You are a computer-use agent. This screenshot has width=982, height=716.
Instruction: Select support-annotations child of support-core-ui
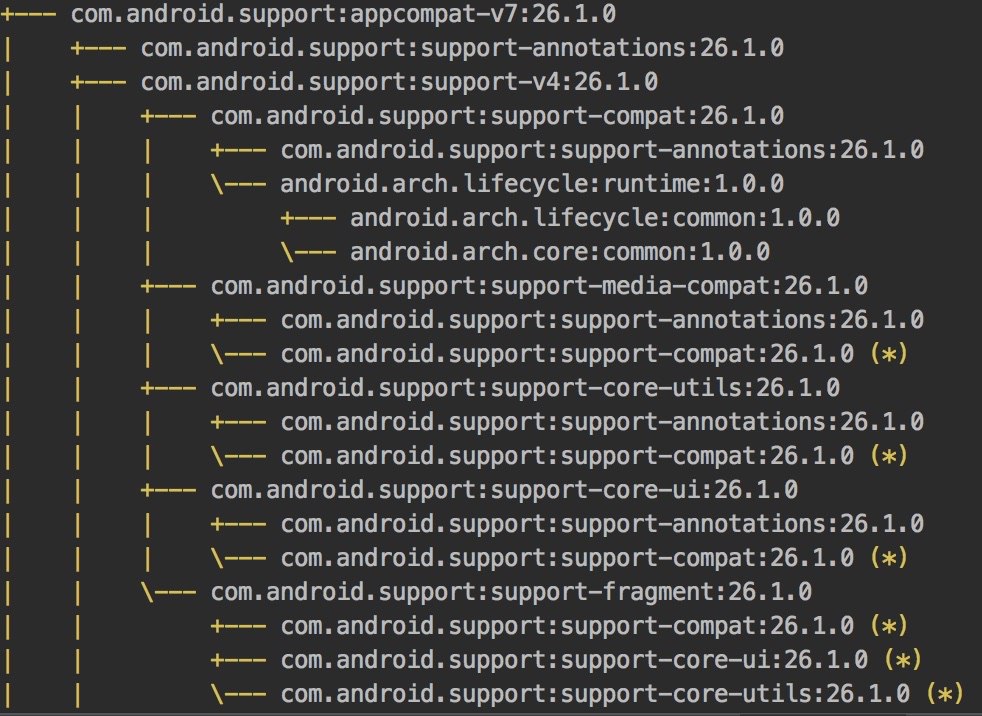click(602, 524)
